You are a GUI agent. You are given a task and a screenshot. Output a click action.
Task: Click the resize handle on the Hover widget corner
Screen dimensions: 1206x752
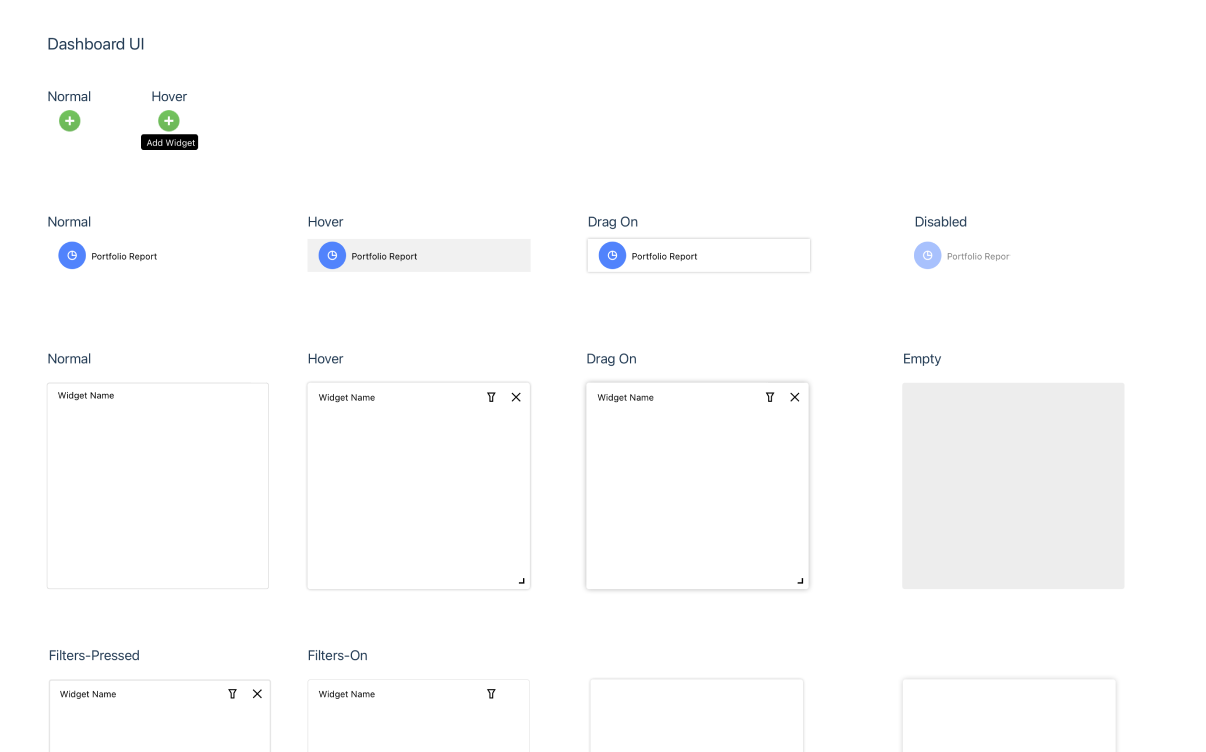[x=520, y=579]
